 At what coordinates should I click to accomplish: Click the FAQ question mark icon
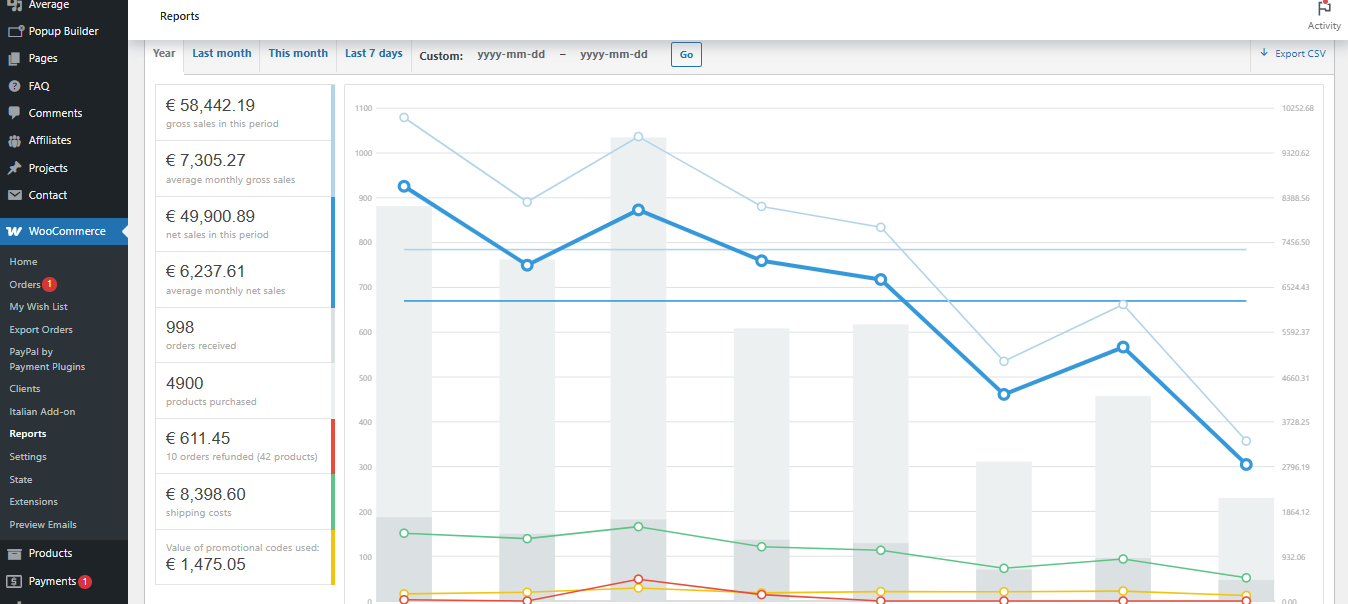[14, 86]
